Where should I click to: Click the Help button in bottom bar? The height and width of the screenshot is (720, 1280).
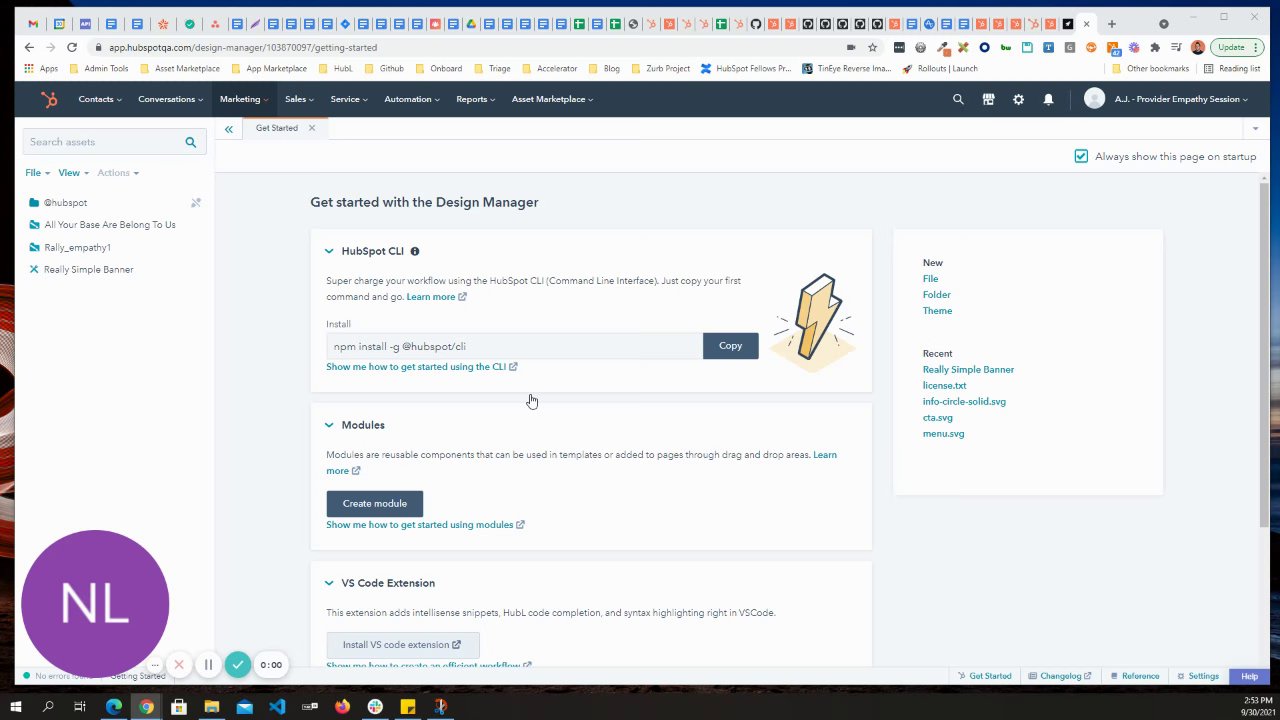pyautogui.click(x=1249, y=676)
